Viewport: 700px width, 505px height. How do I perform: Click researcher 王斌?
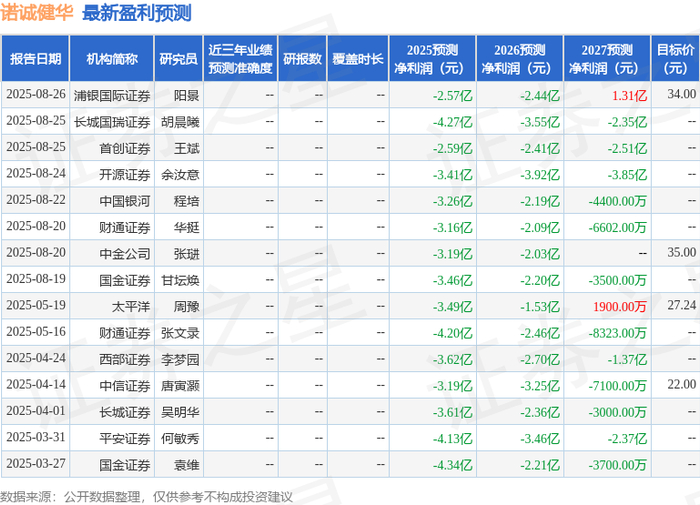(187, 148)
